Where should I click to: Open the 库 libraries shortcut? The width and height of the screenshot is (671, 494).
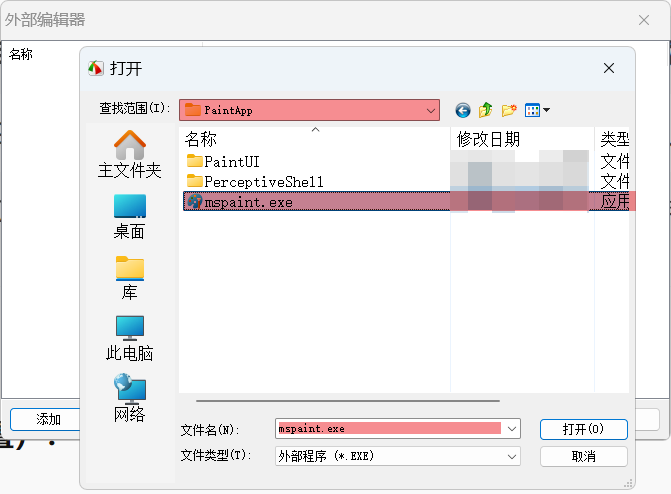(130, 278)
